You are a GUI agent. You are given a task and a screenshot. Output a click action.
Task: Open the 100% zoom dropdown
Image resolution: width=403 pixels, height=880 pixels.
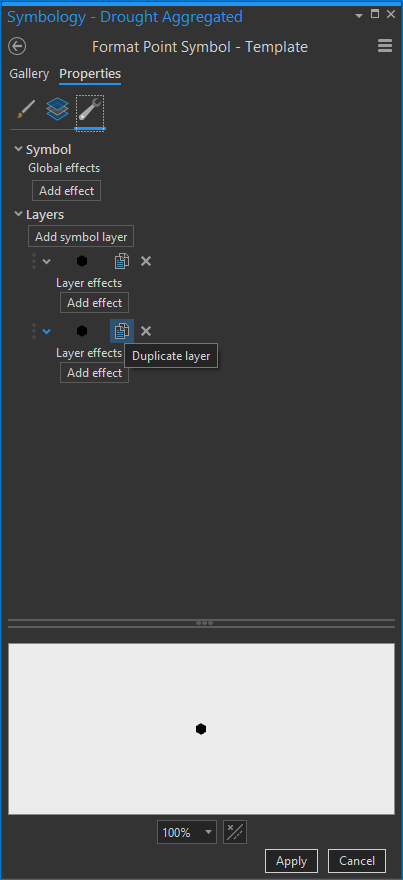[187, 832]
